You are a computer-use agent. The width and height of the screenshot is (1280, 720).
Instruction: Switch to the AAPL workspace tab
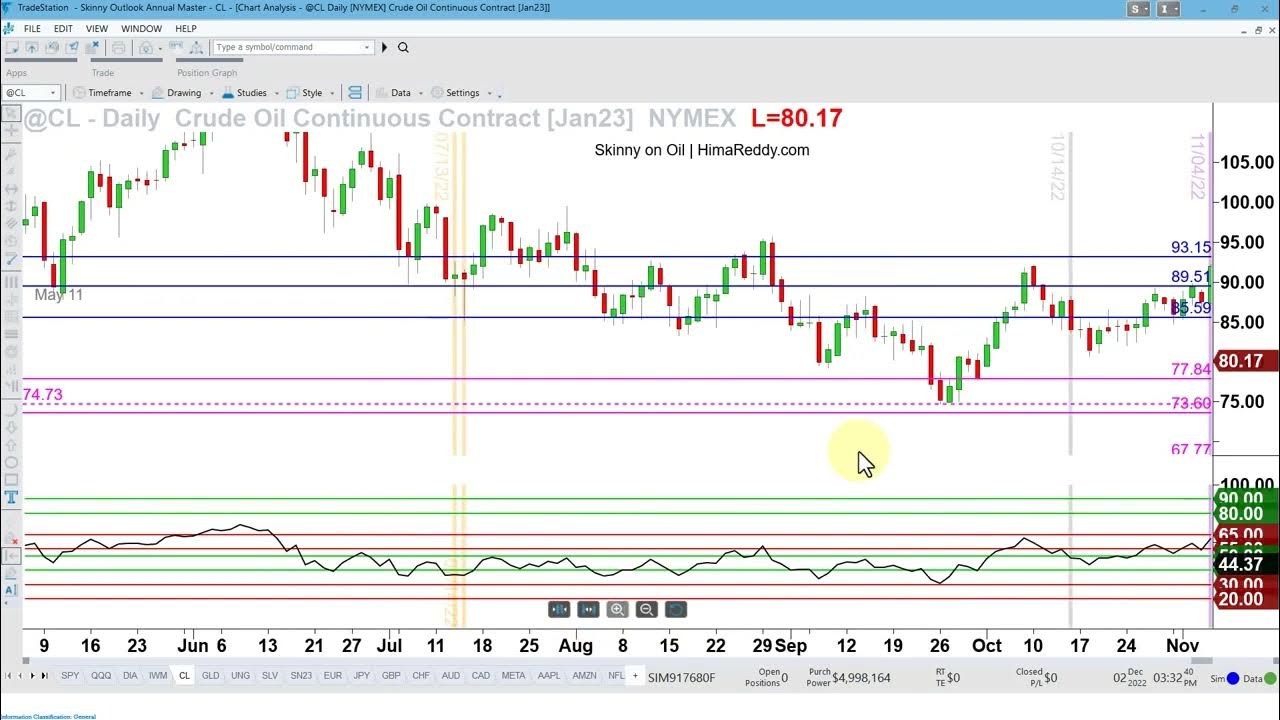(x=549, y=676)
